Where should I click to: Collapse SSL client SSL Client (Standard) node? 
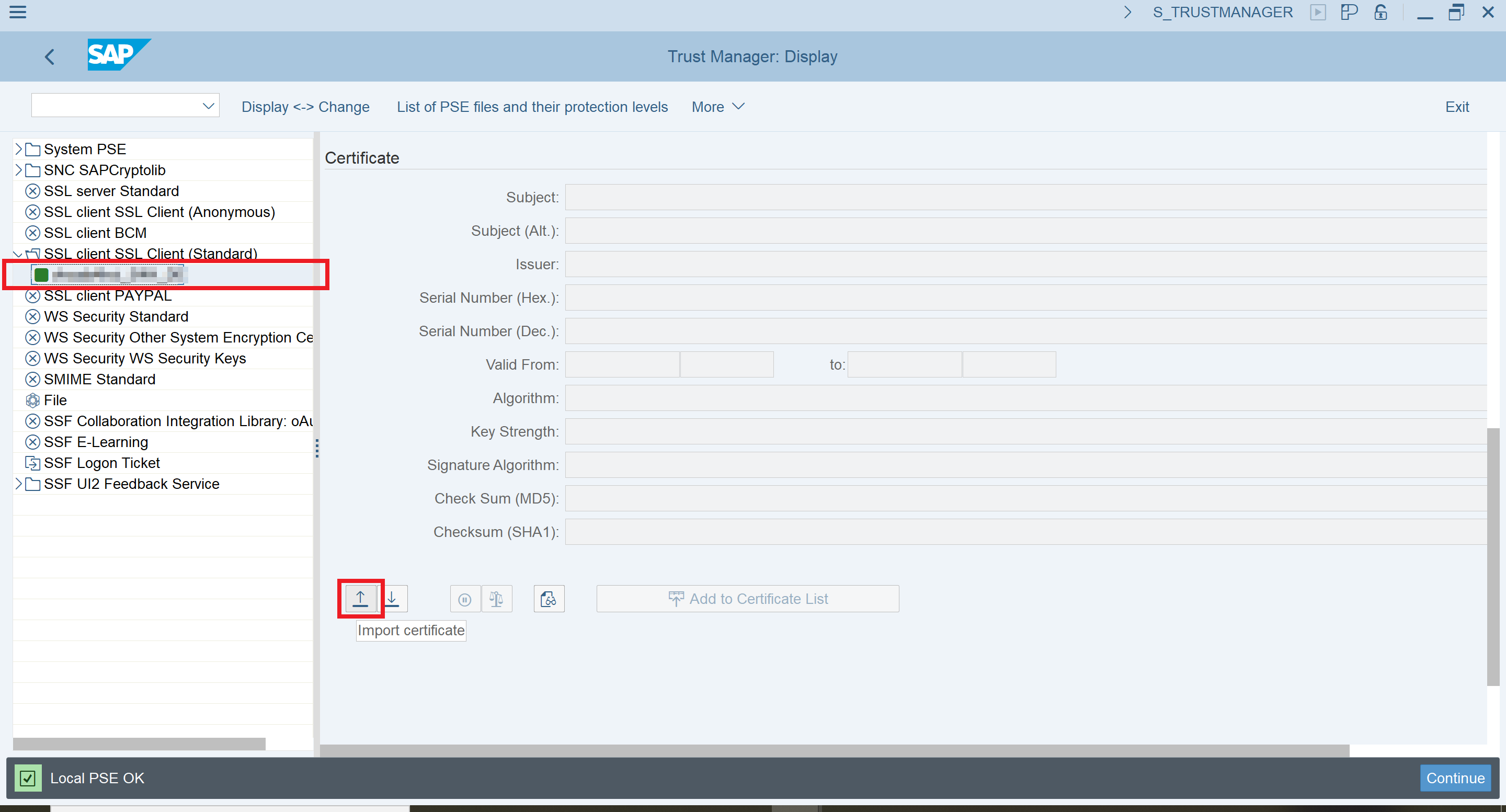click(x=18, y=254)
